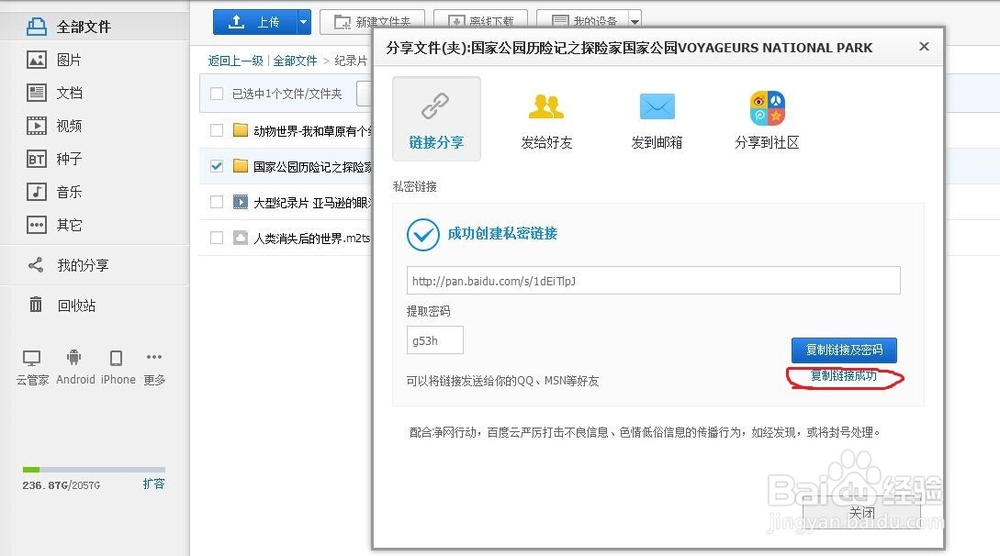
Task: Click the iPhone client icon
Action: [116, 358]
